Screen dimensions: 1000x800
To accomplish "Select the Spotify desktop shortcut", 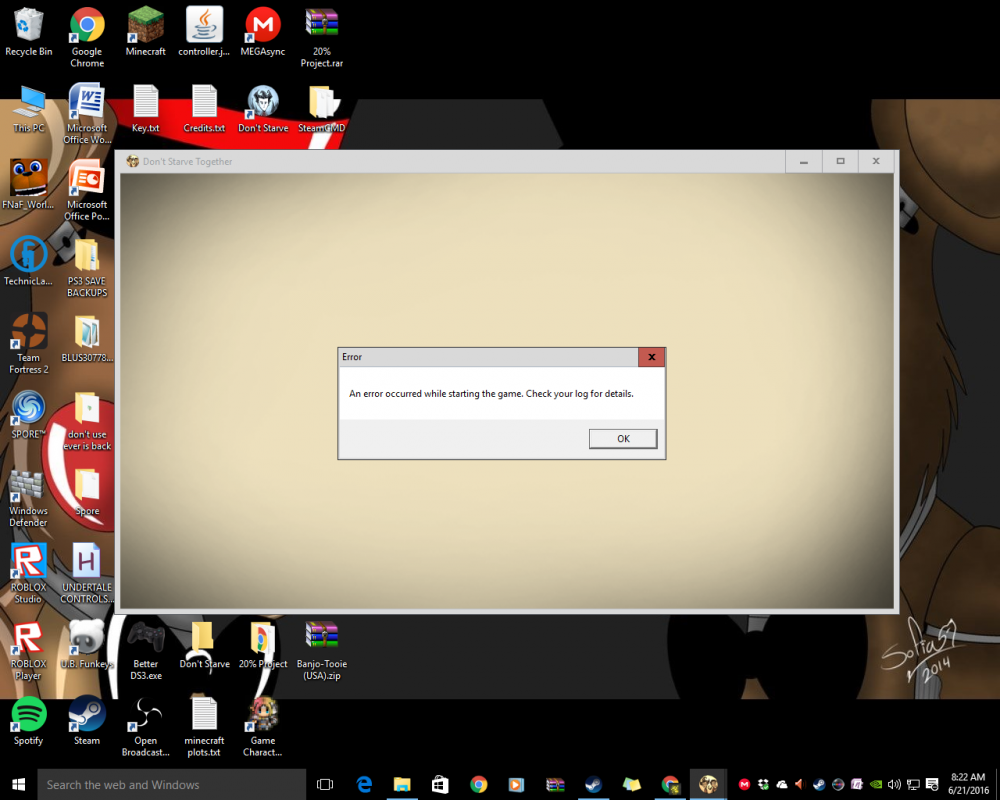I will [29, 721].
